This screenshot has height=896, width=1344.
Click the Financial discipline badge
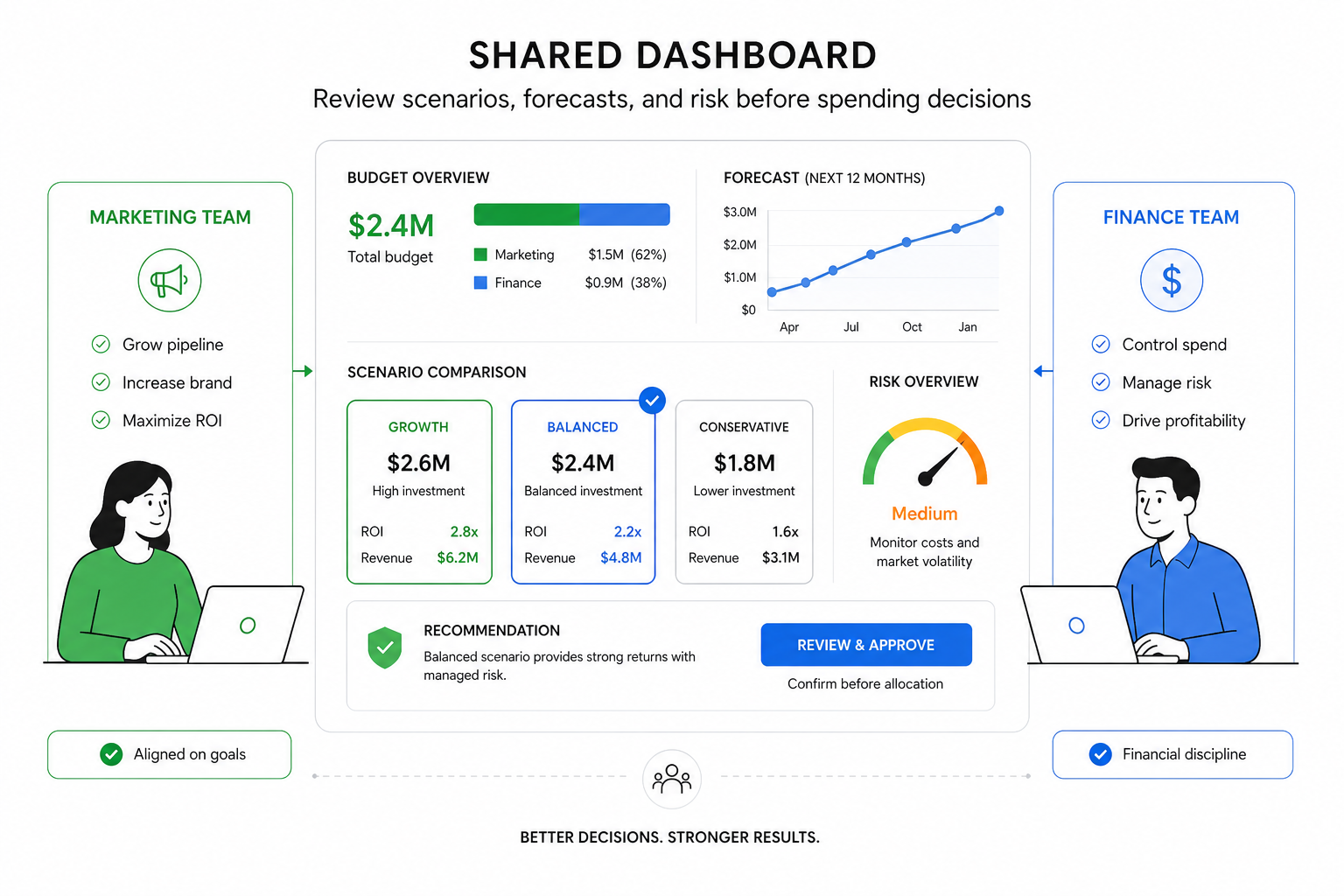pos(1172,754)
